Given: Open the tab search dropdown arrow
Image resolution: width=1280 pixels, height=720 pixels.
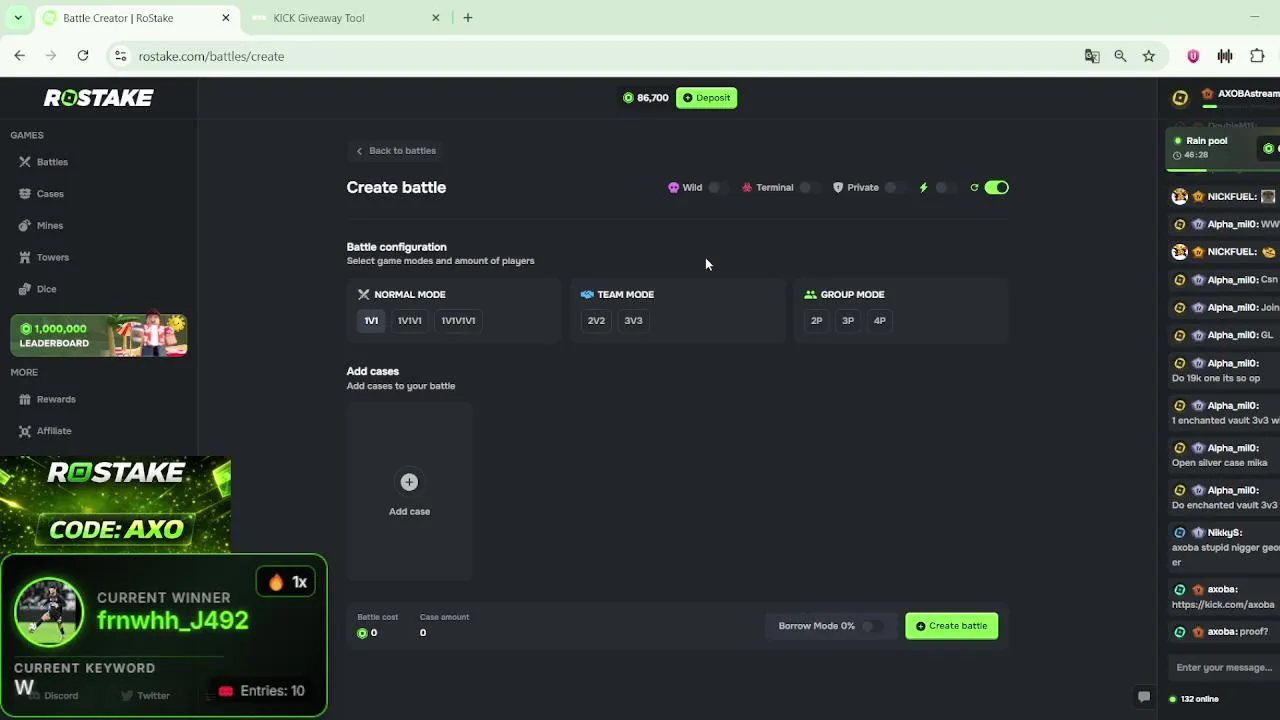Looking at the screenshot, I should (x=17, y=18).
